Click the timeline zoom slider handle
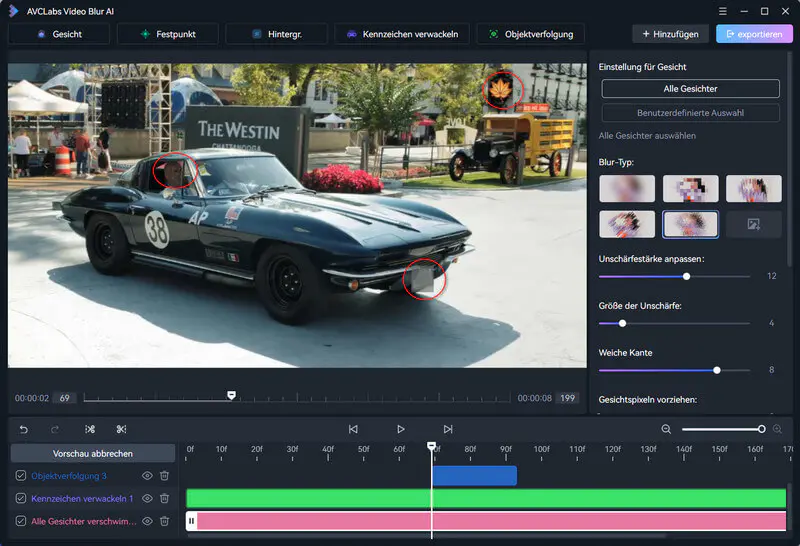800x546 pixels. click(761, 429)
